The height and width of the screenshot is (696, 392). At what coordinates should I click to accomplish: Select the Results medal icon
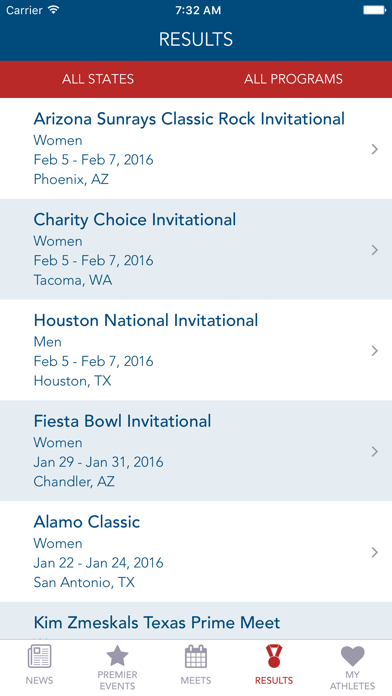pyautogui.click(x=274, y=656)
